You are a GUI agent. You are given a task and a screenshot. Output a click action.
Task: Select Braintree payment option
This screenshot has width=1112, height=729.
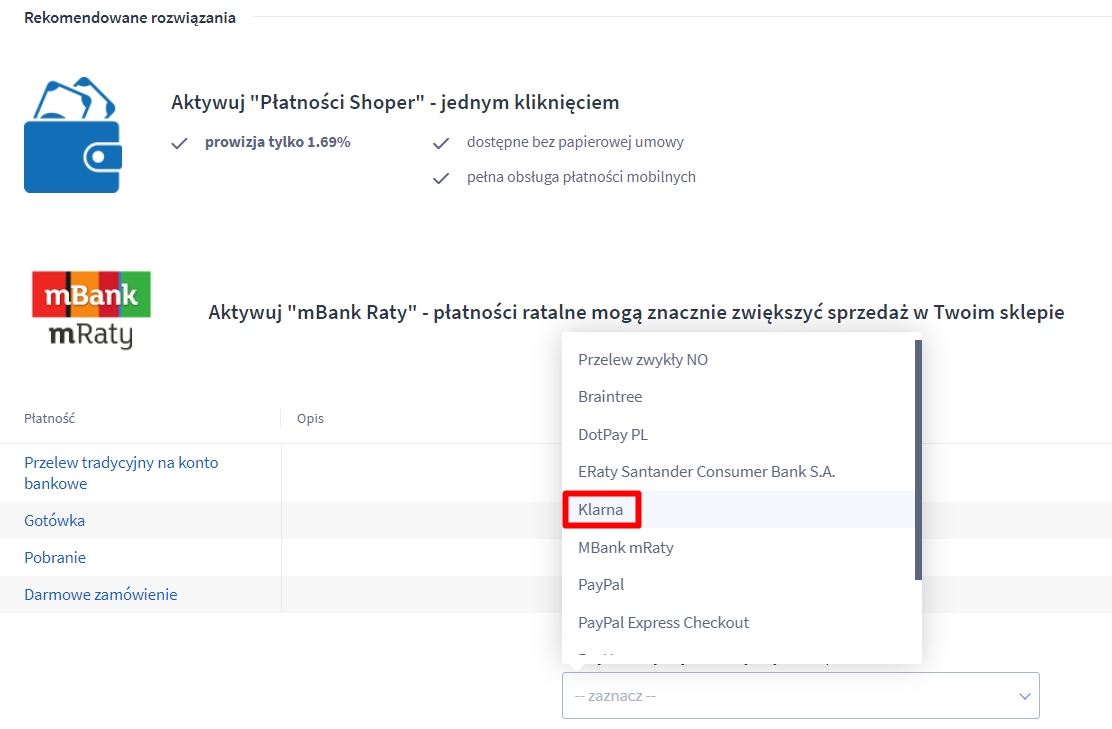point(738,397)
